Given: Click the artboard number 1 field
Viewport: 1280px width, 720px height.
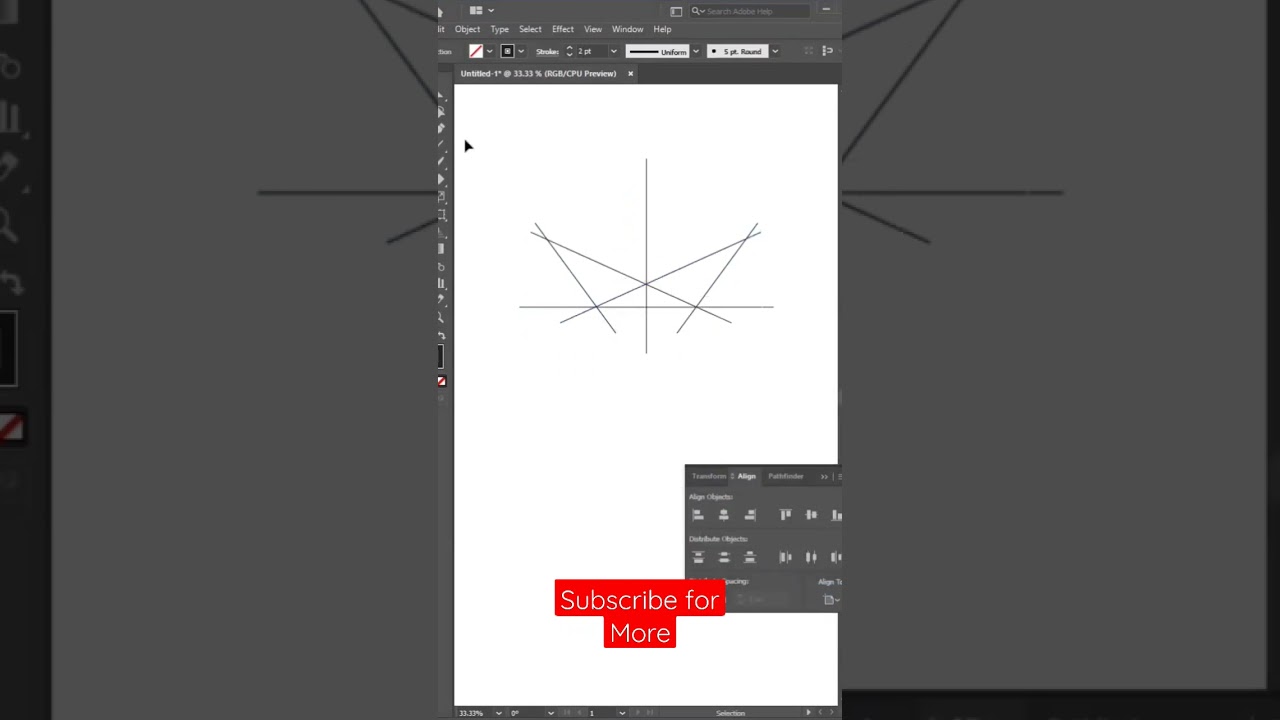Looking at the screenshot, I should tap(601, 713).
